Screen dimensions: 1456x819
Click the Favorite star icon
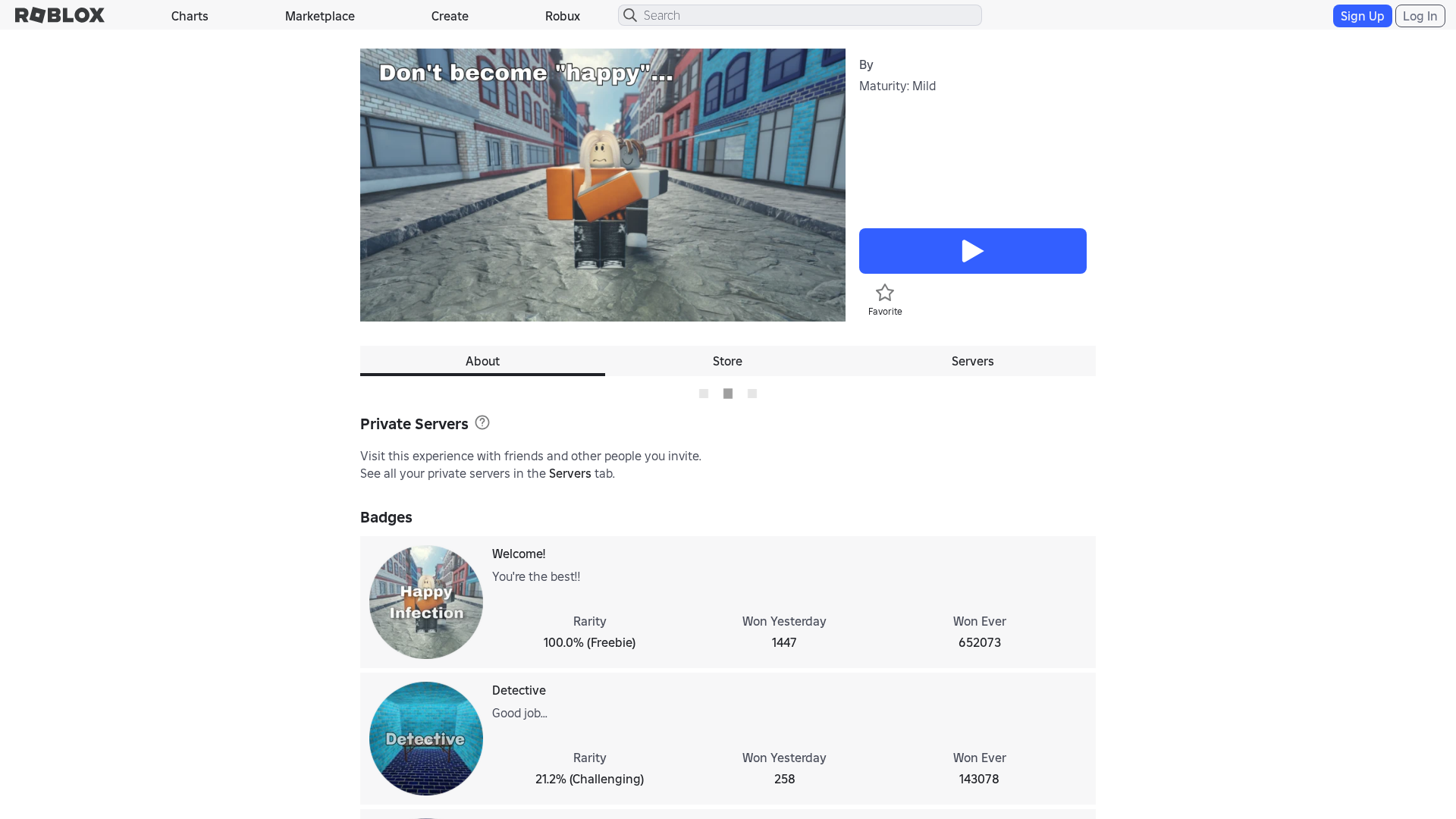click(x=885, y=293)
